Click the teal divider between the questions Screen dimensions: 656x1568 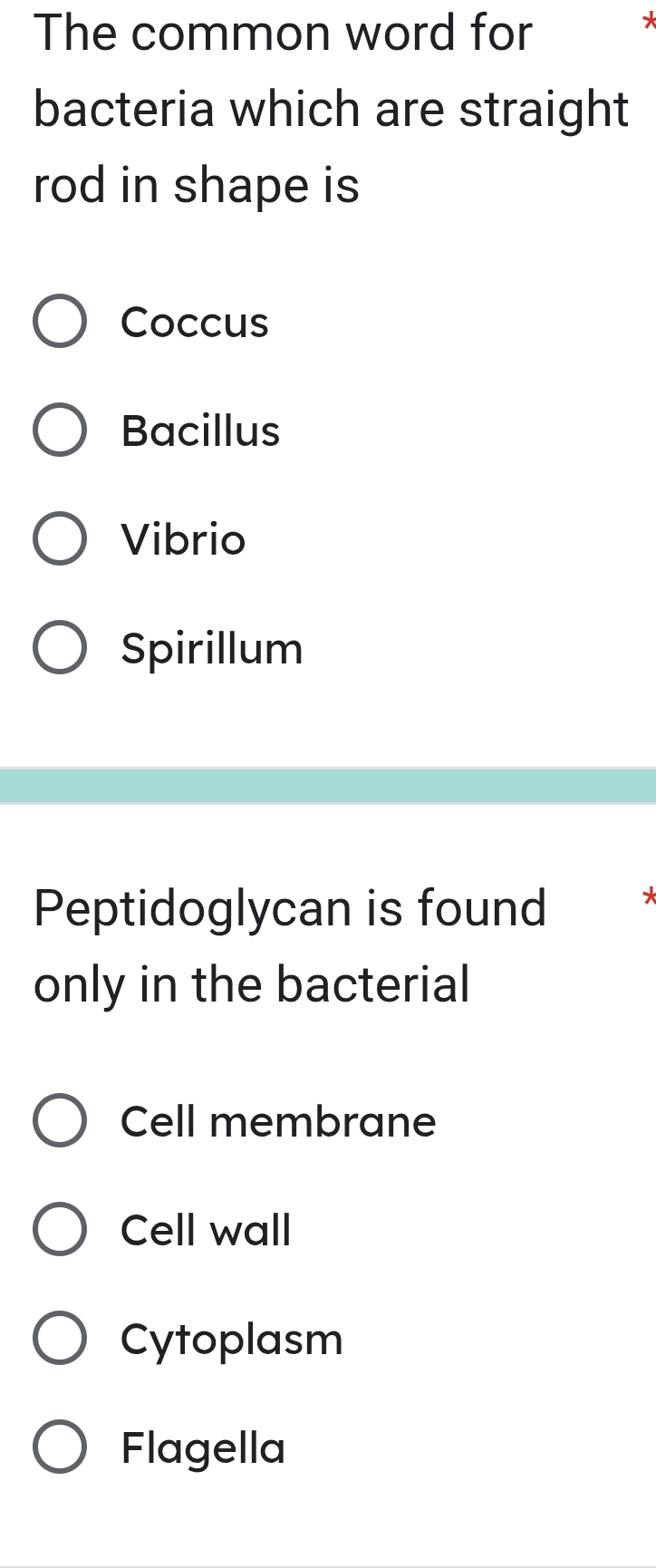click(328, 786)
